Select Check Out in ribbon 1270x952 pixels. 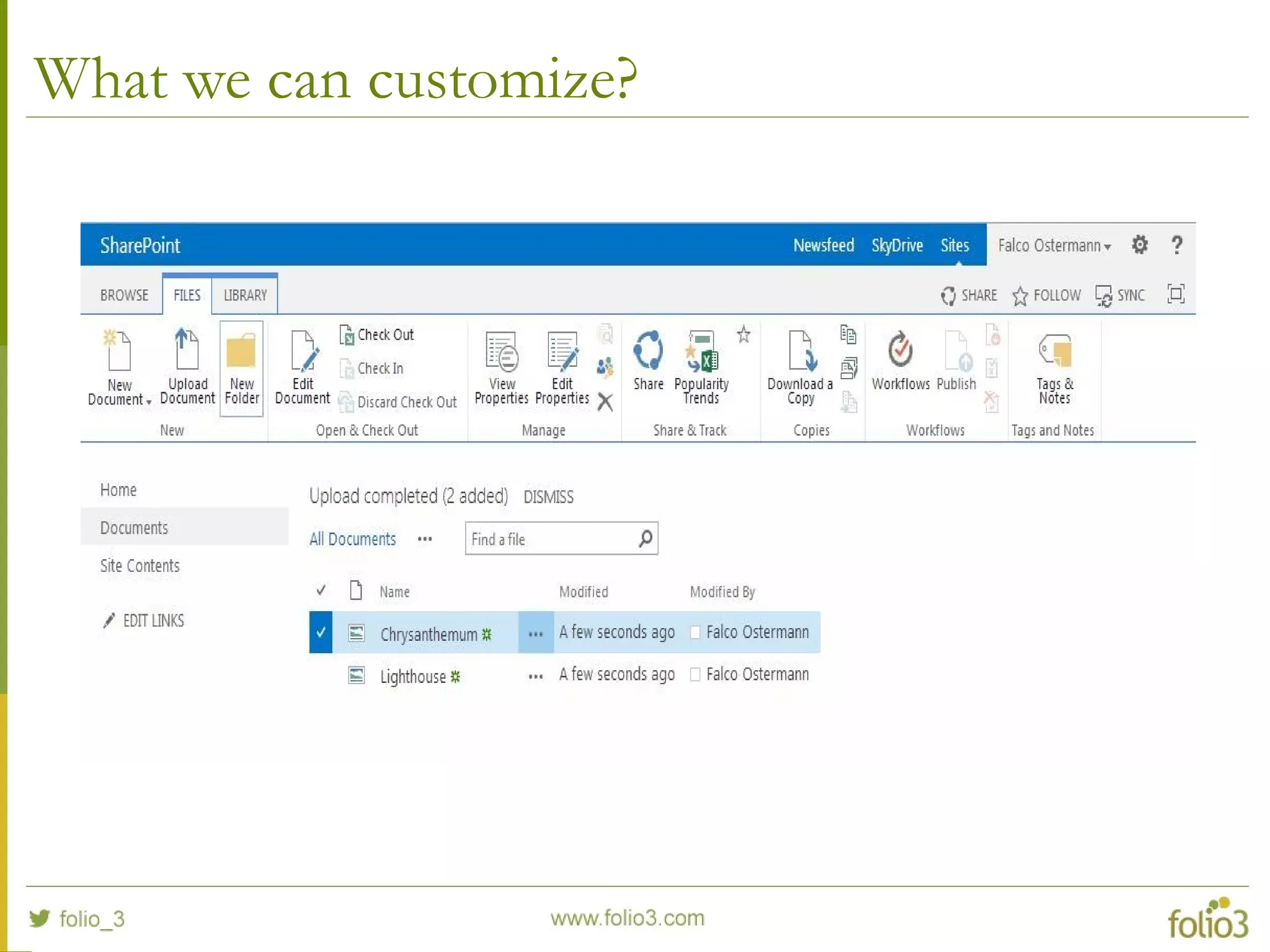click(376, 335)
